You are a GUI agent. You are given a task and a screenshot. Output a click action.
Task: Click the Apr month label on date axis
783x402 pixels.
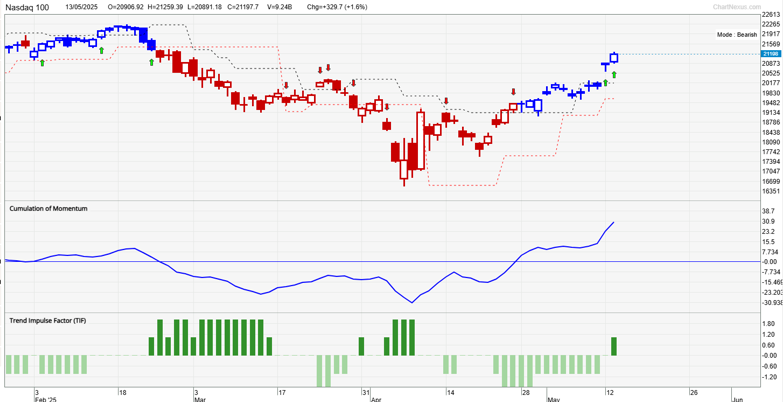[x=376, y=399]
